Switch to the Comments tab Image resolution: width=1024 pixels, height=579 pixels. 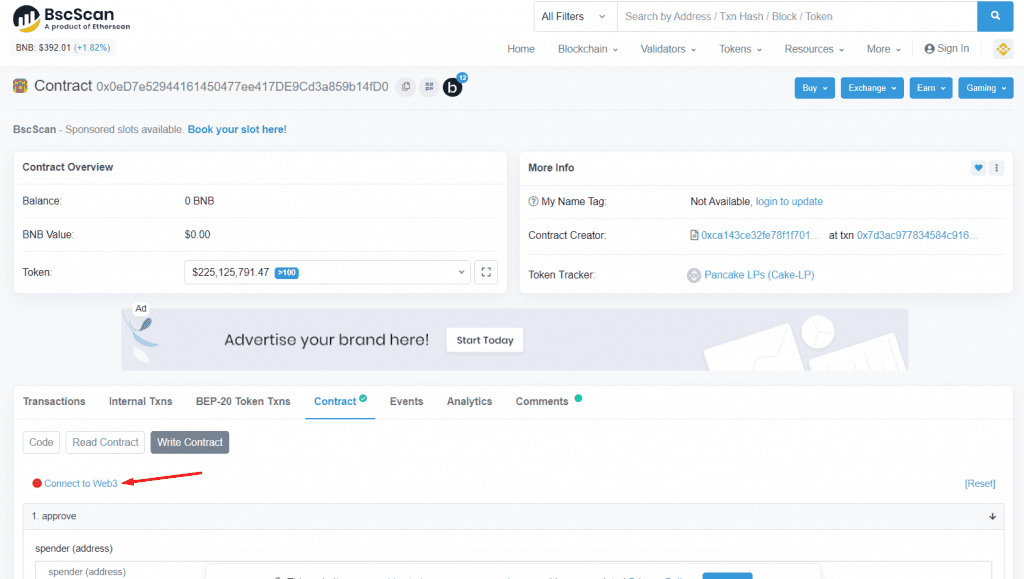[x=542, y=401]
